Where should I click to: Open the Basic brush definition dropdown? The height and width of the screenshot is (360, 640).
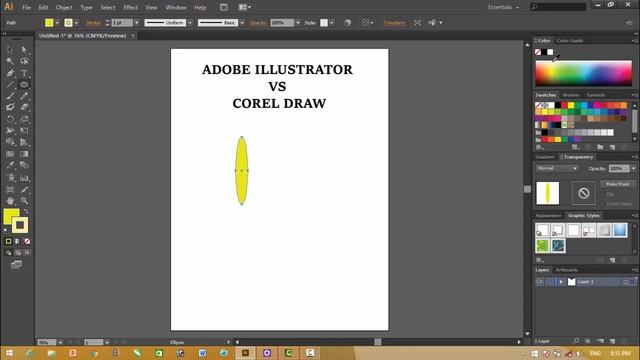pyautogui.click(x=242, y=23)
